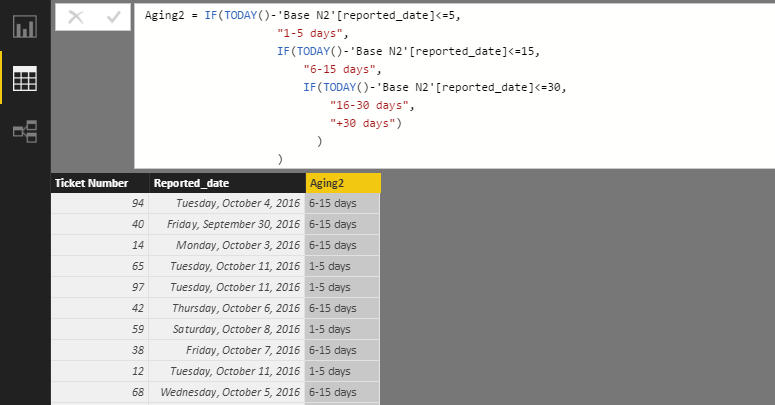Click ticket number cell 97

(x=100, y=287)
